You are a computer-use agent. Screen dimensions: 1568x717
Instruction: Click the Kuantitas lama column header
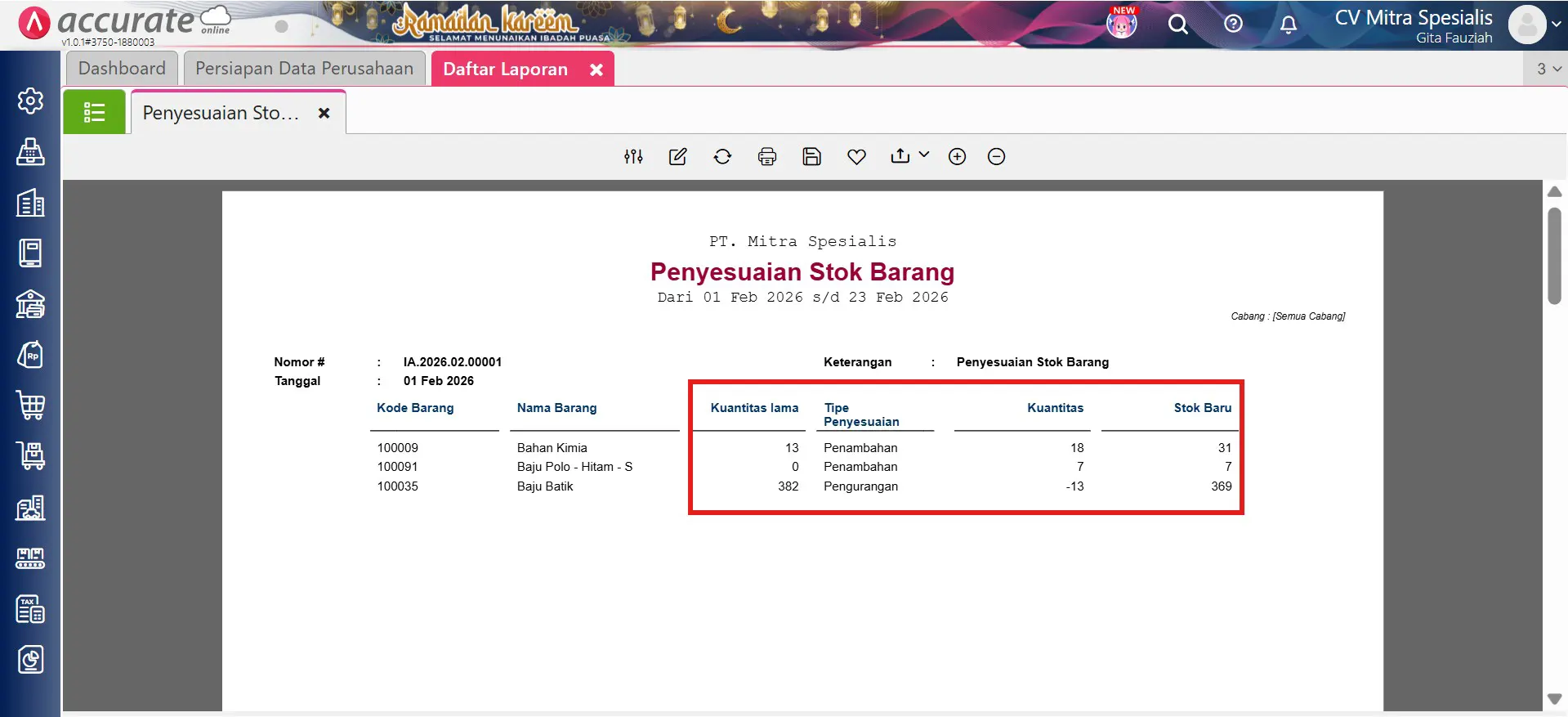pyautogui.click(x=754, y=407)
